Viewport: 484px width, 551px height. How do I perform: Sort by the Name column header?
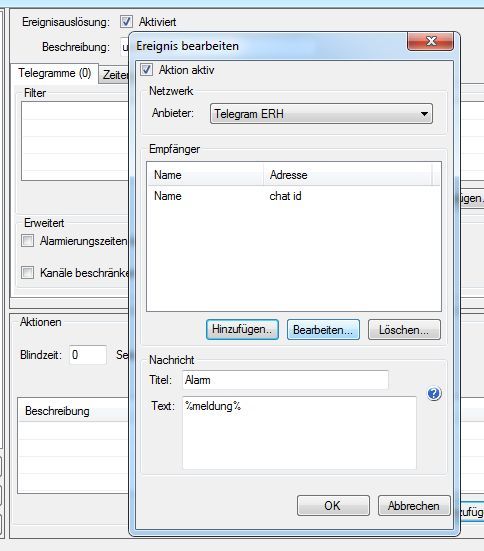tap(205, 175)
